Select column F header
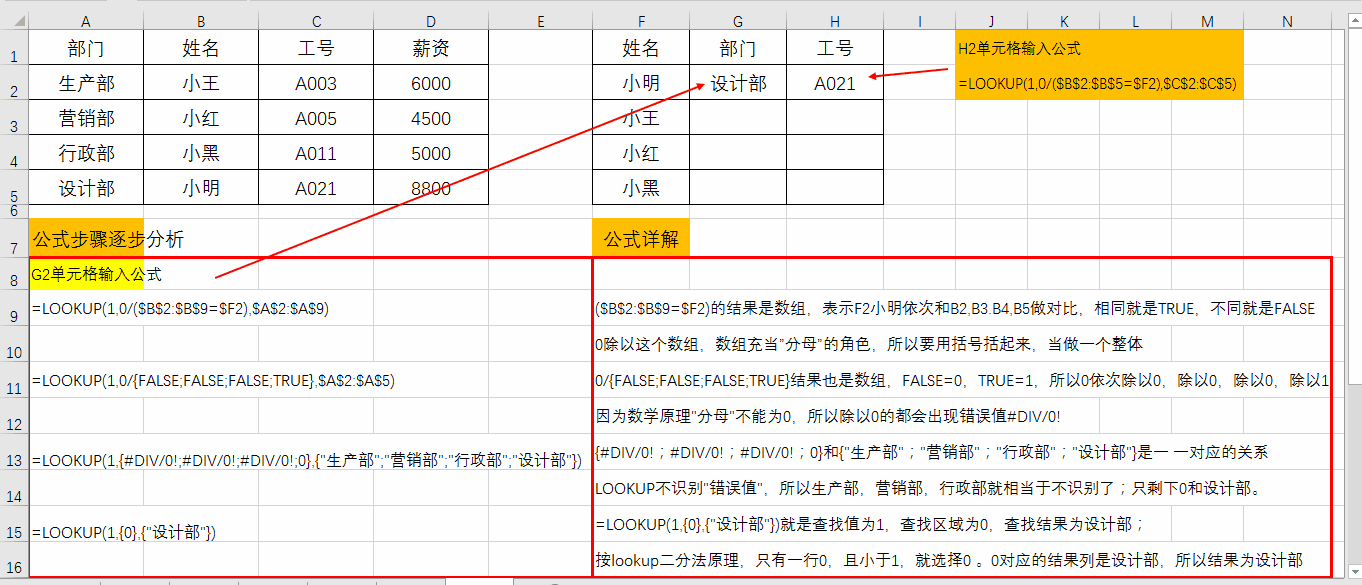This screenshot has height=585, width=1362. 641,19
